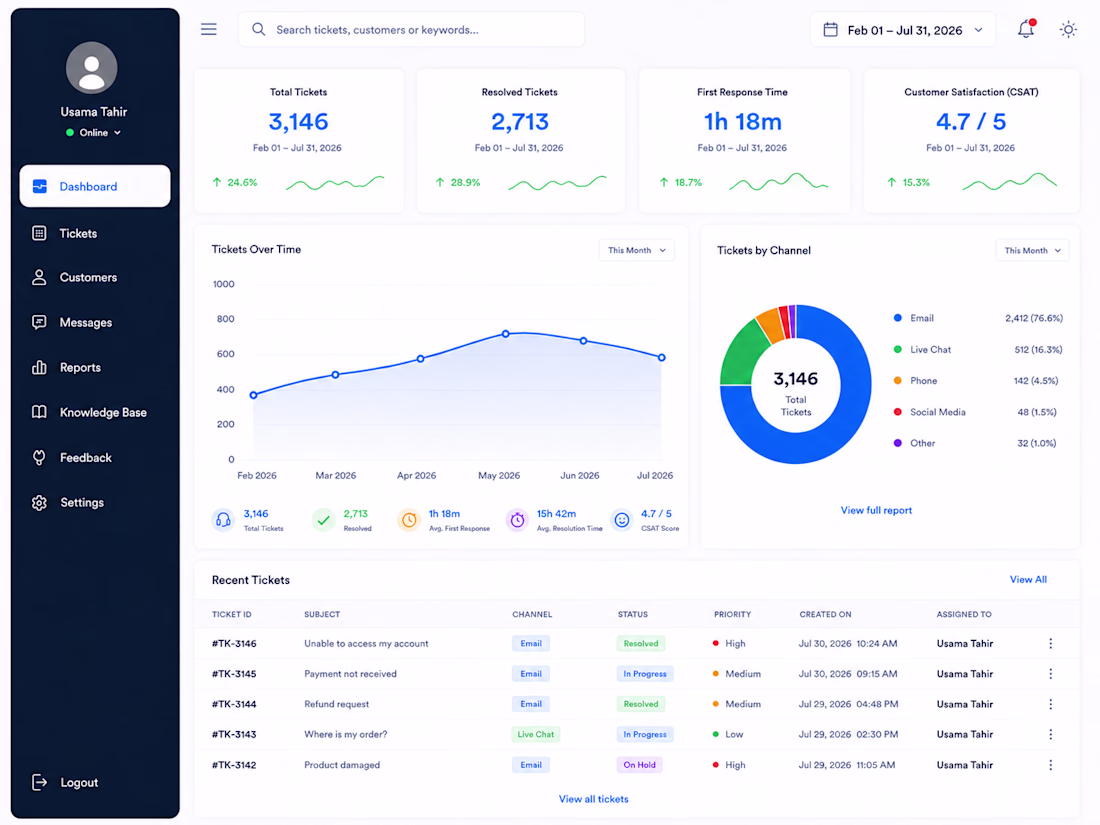
Task: Click View all tickets link
Action: point(593,799)
